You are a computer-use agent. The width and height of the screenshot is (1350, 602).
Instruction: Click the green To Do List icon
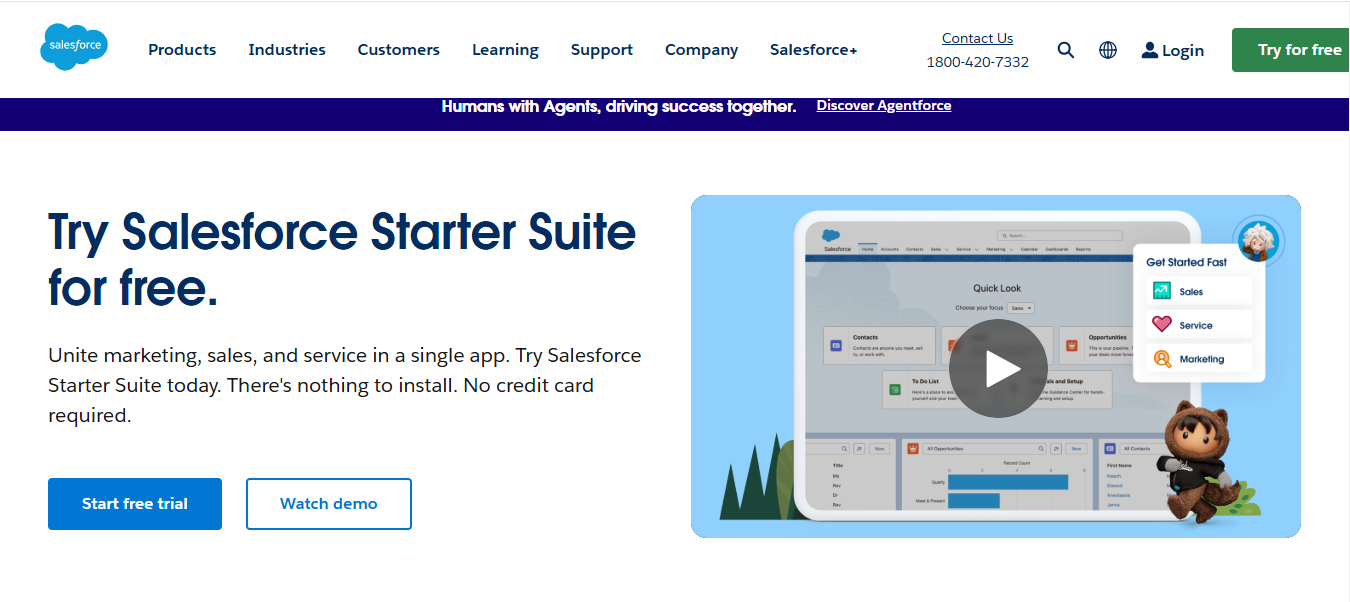895,389
